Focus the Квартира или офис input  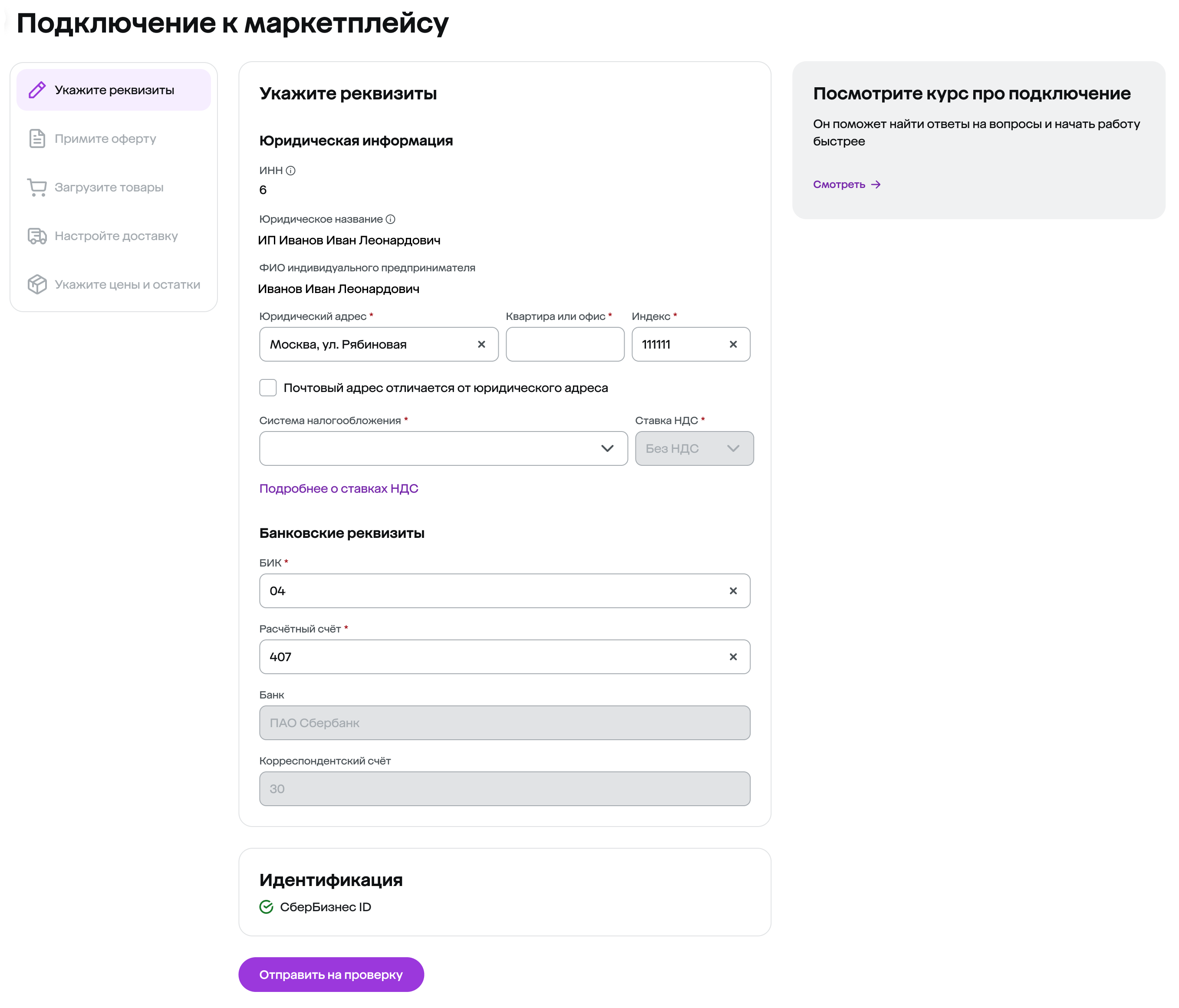click(x=564, y=344)
